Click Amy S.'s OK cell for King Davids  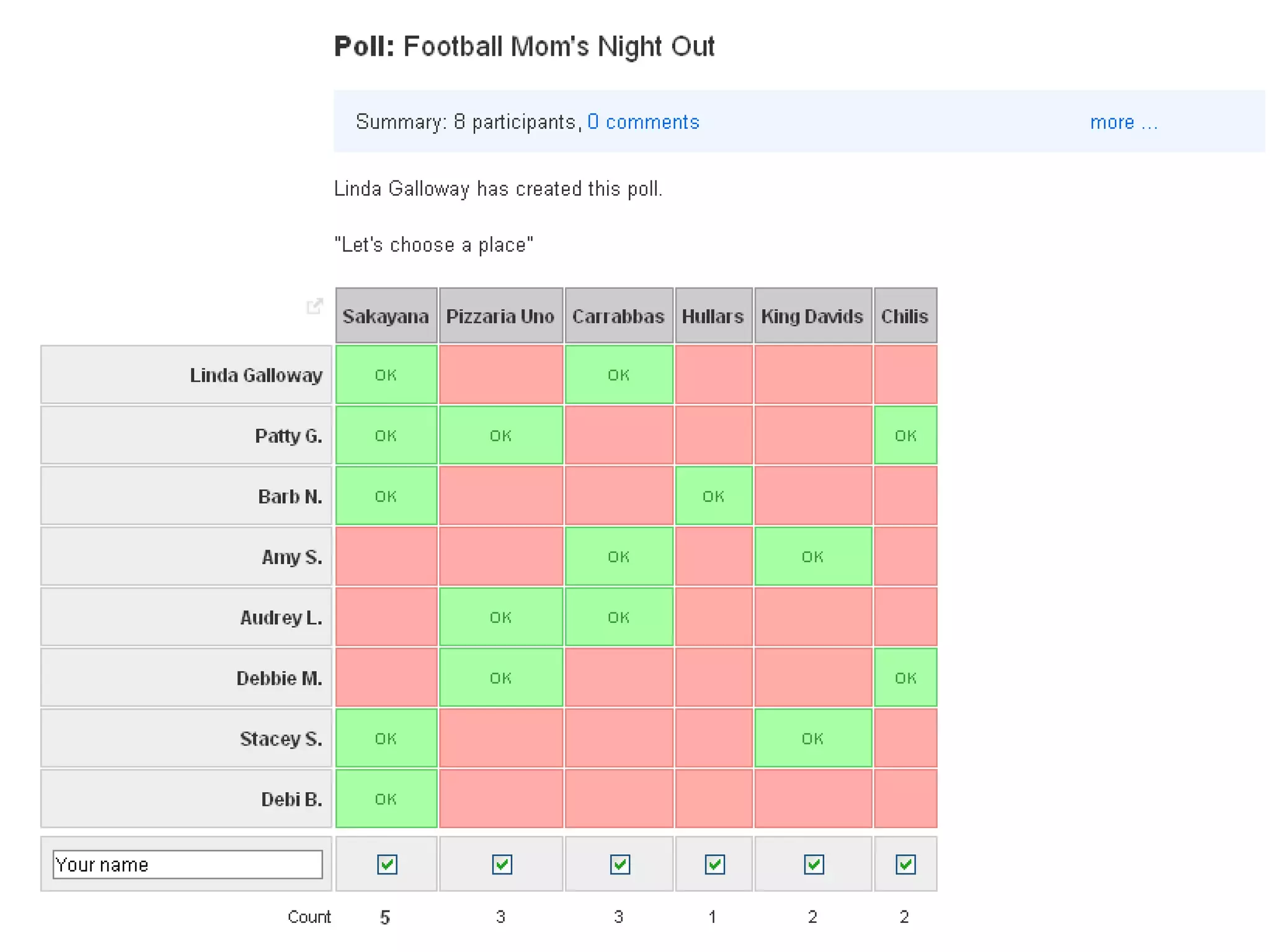coord(812,557)
